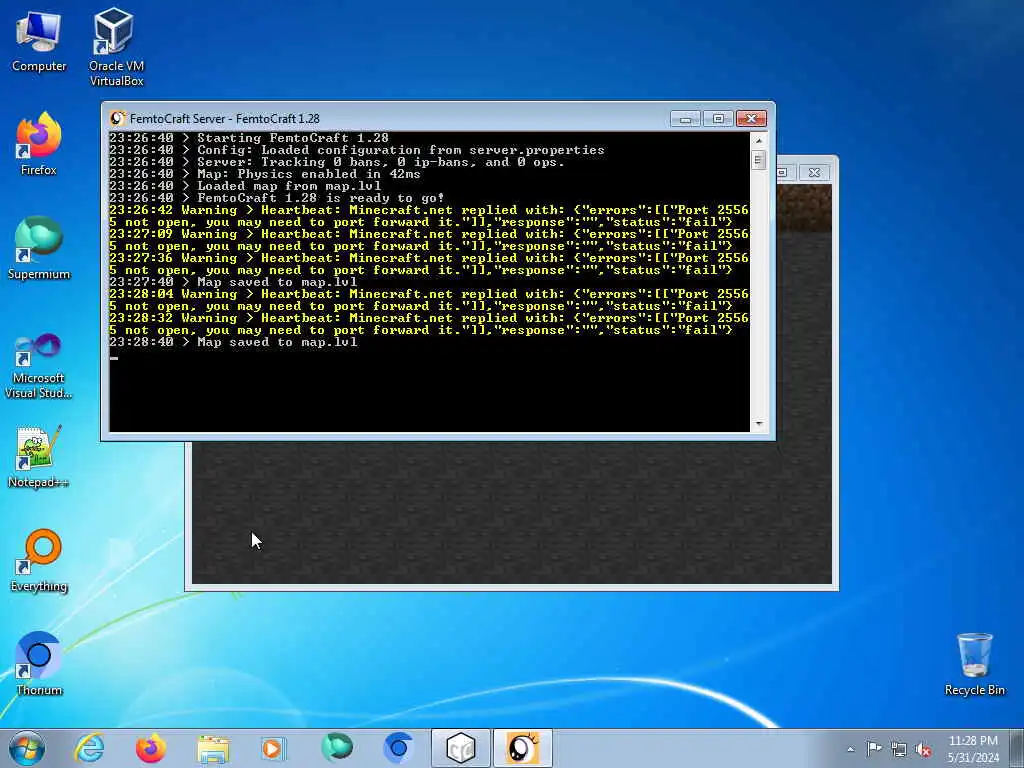
Task: Open the taskbar clock and date
Action: 973,748
